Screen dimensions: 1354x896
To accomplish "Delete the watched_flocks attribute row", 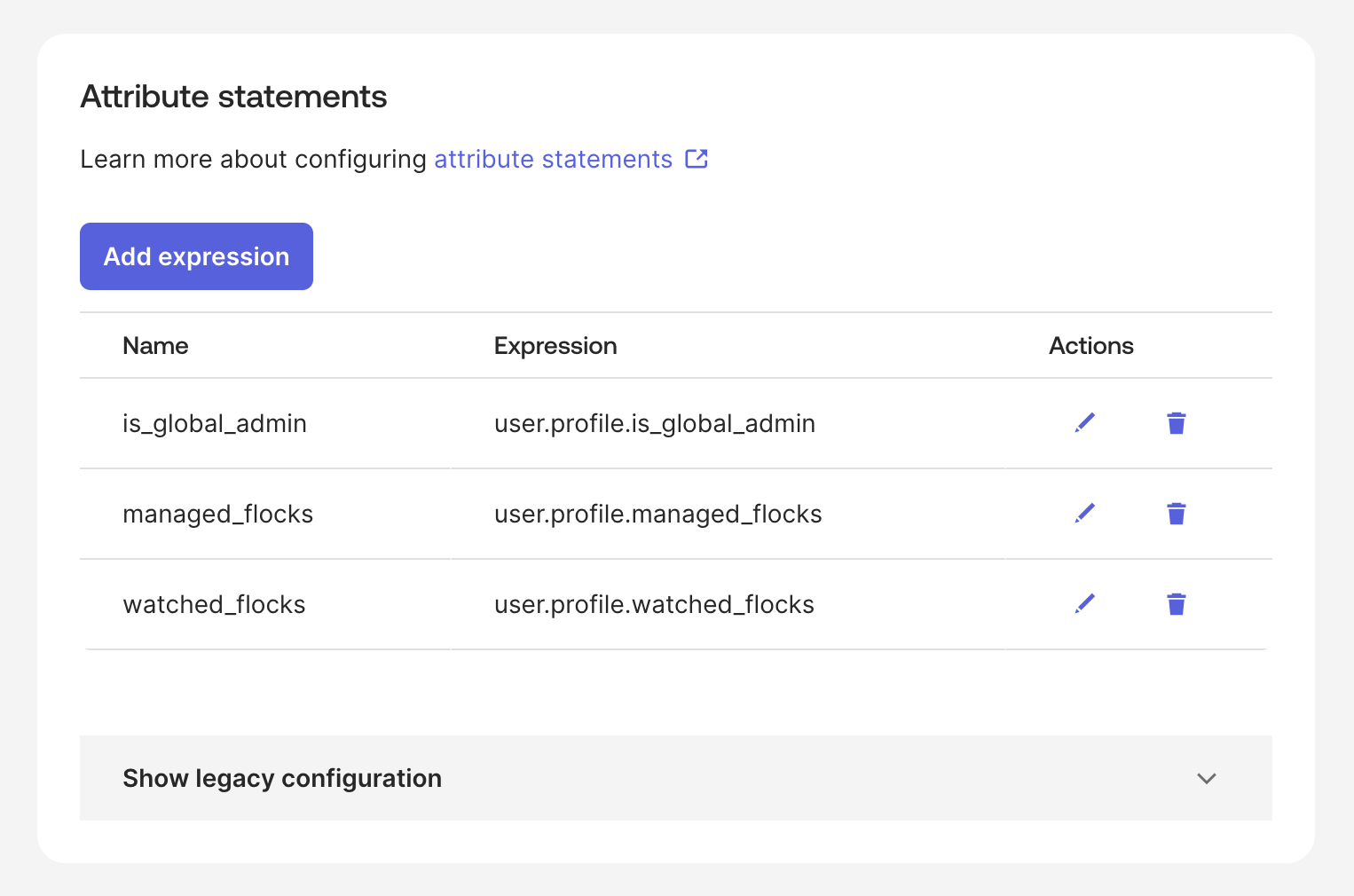I will [x=1176, y=604].
